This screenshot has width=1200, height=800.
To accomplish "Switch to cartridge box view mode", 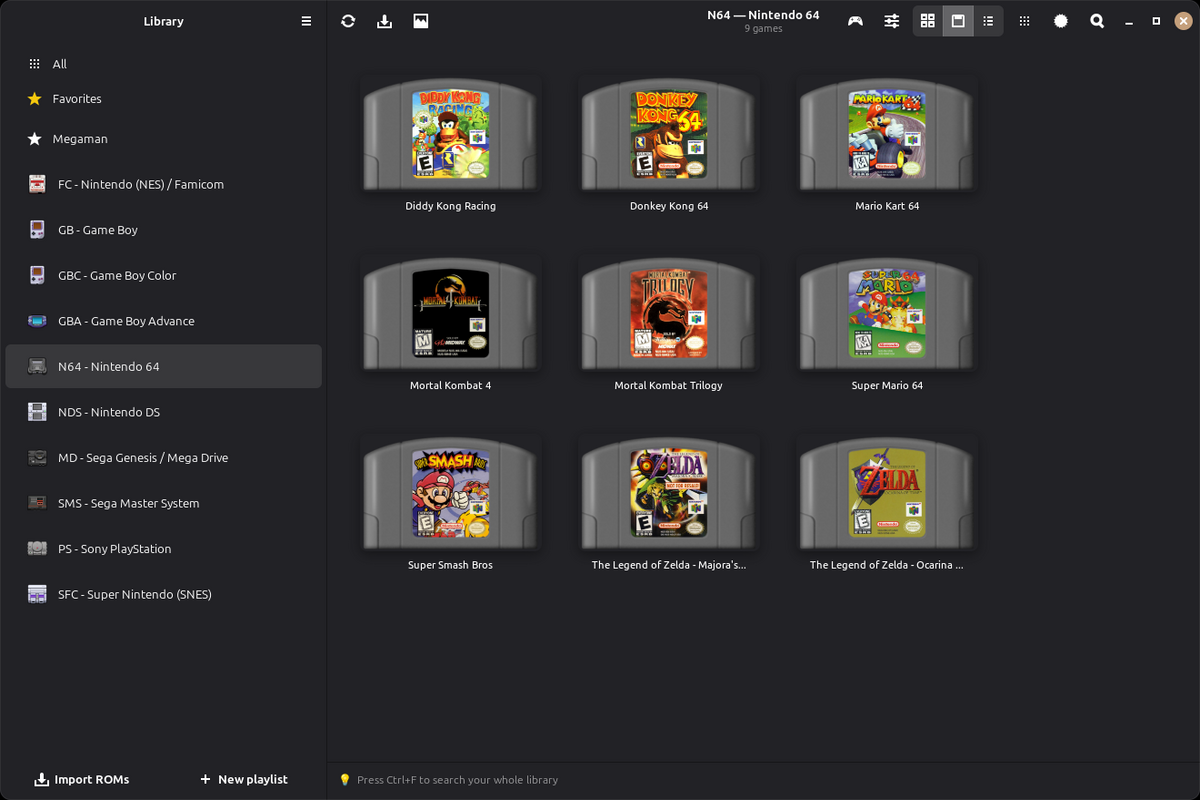I will point(958,21).
